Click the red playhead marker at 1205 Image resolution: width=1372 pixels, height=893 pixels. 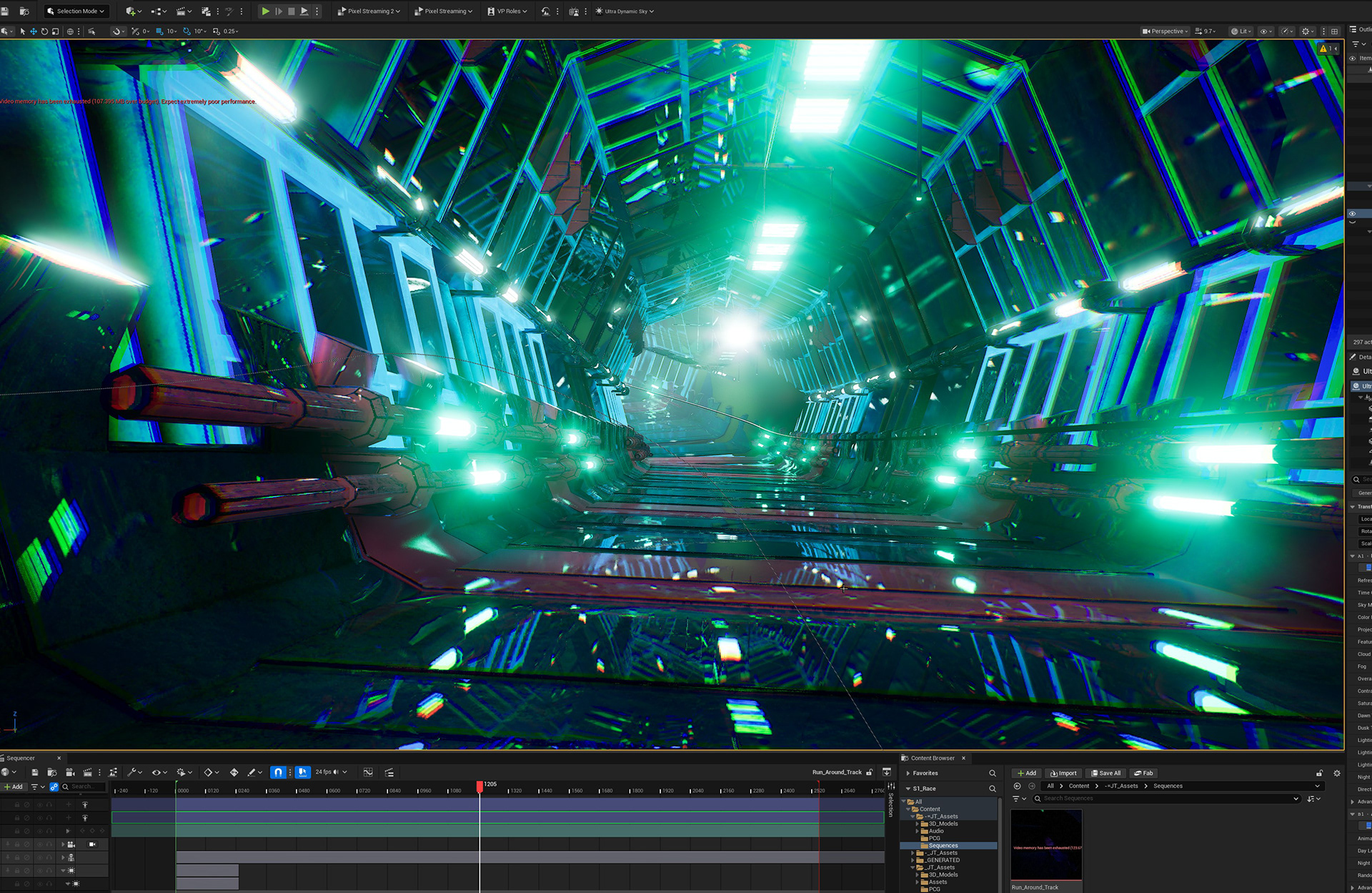(x=479, y=786)
